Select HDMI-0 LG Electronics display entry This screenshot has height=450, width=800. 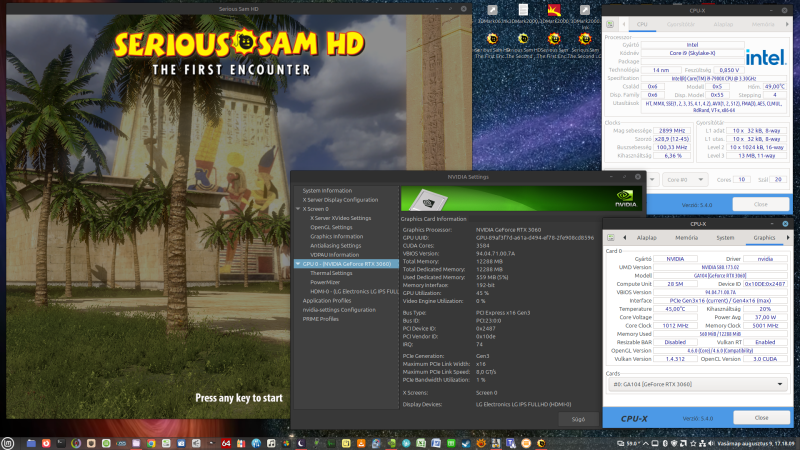tap(354, 292)
